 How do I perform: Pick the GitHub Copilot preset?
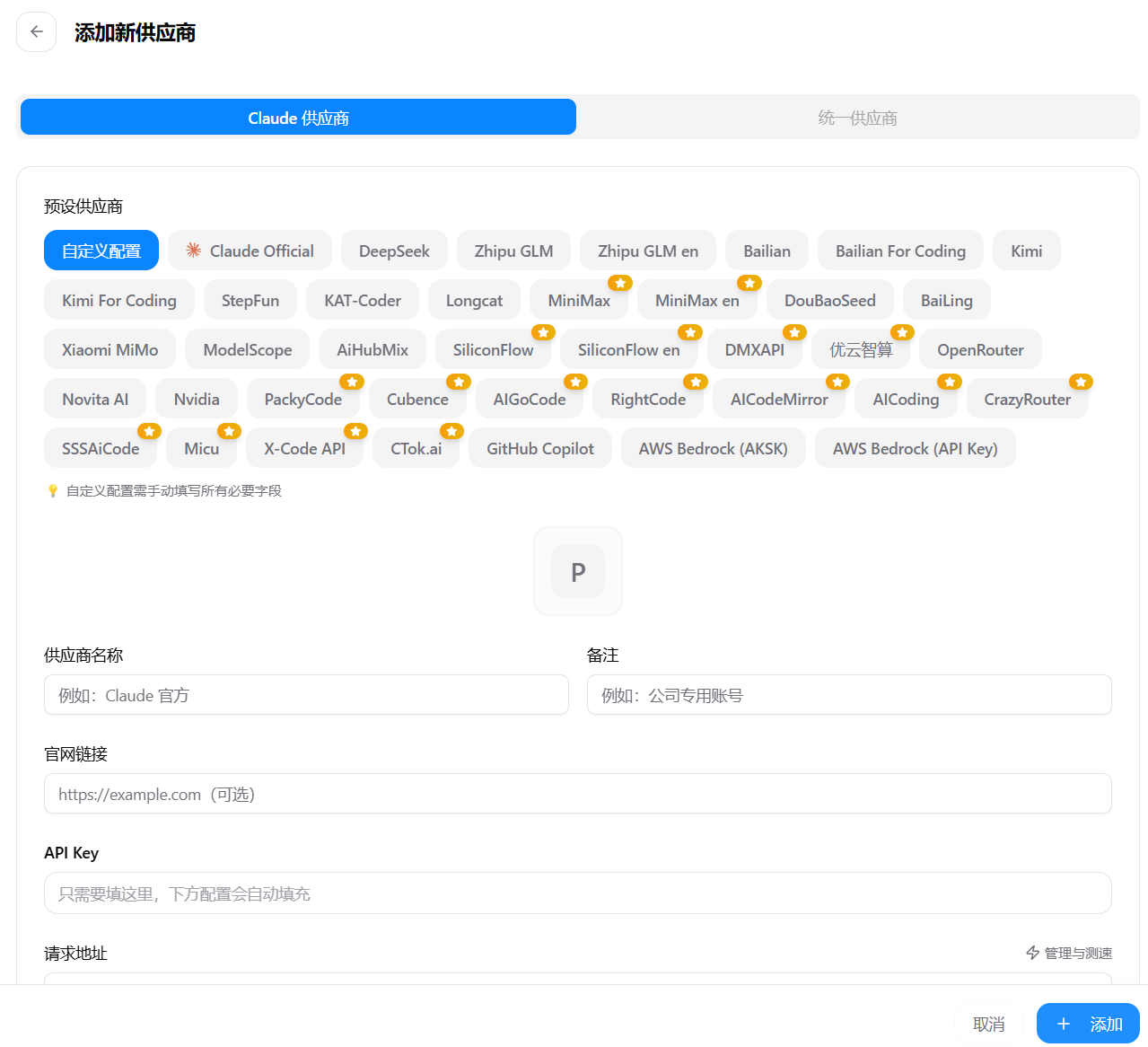(x=539, y=449)
